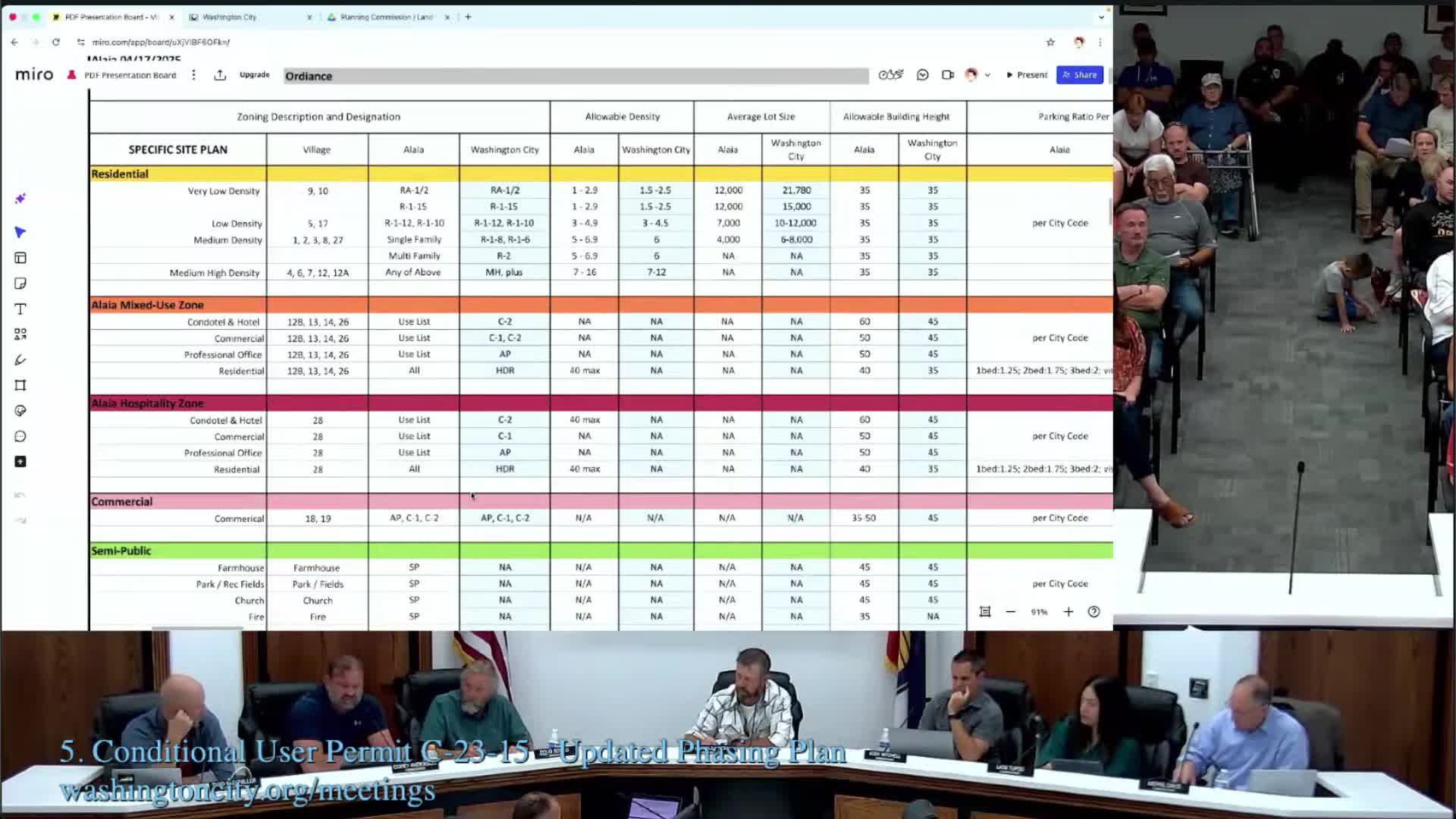Open the board's three-dot options menu
This screenshot has width=1456, height=819.
pos(194,75)
